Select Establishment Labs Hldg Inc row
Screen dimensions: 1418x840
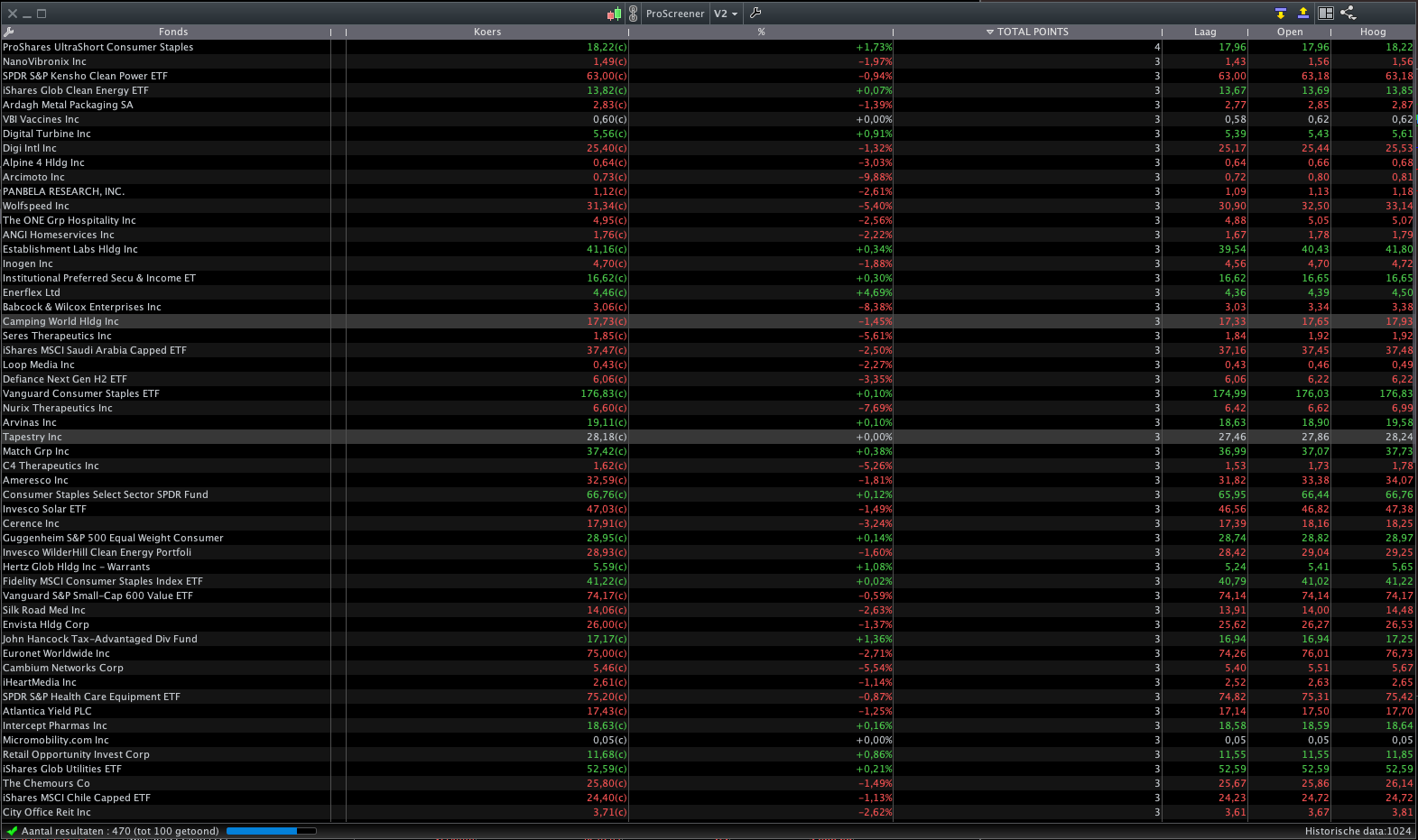[x=709, y=249]
